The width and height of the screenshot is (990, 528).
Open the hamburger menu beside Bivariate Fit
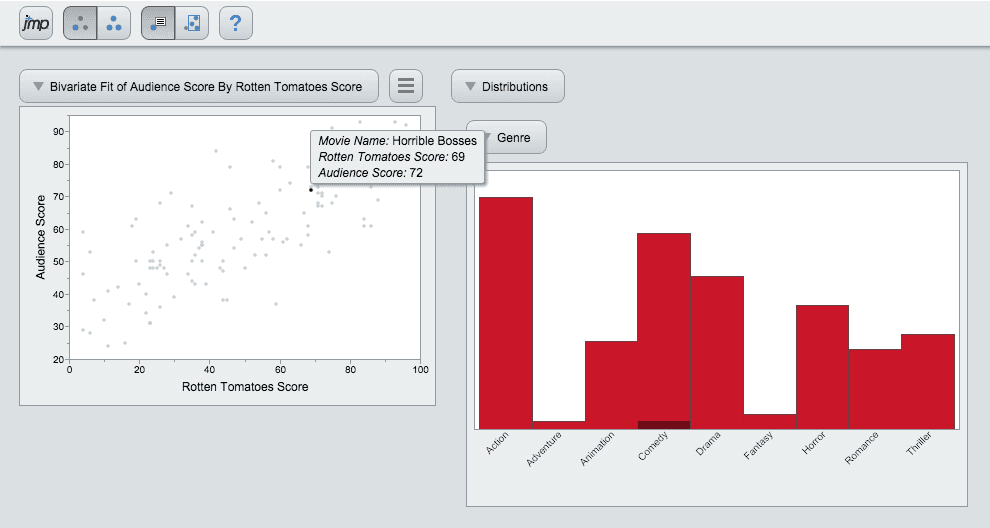click(x=406, y=86)
